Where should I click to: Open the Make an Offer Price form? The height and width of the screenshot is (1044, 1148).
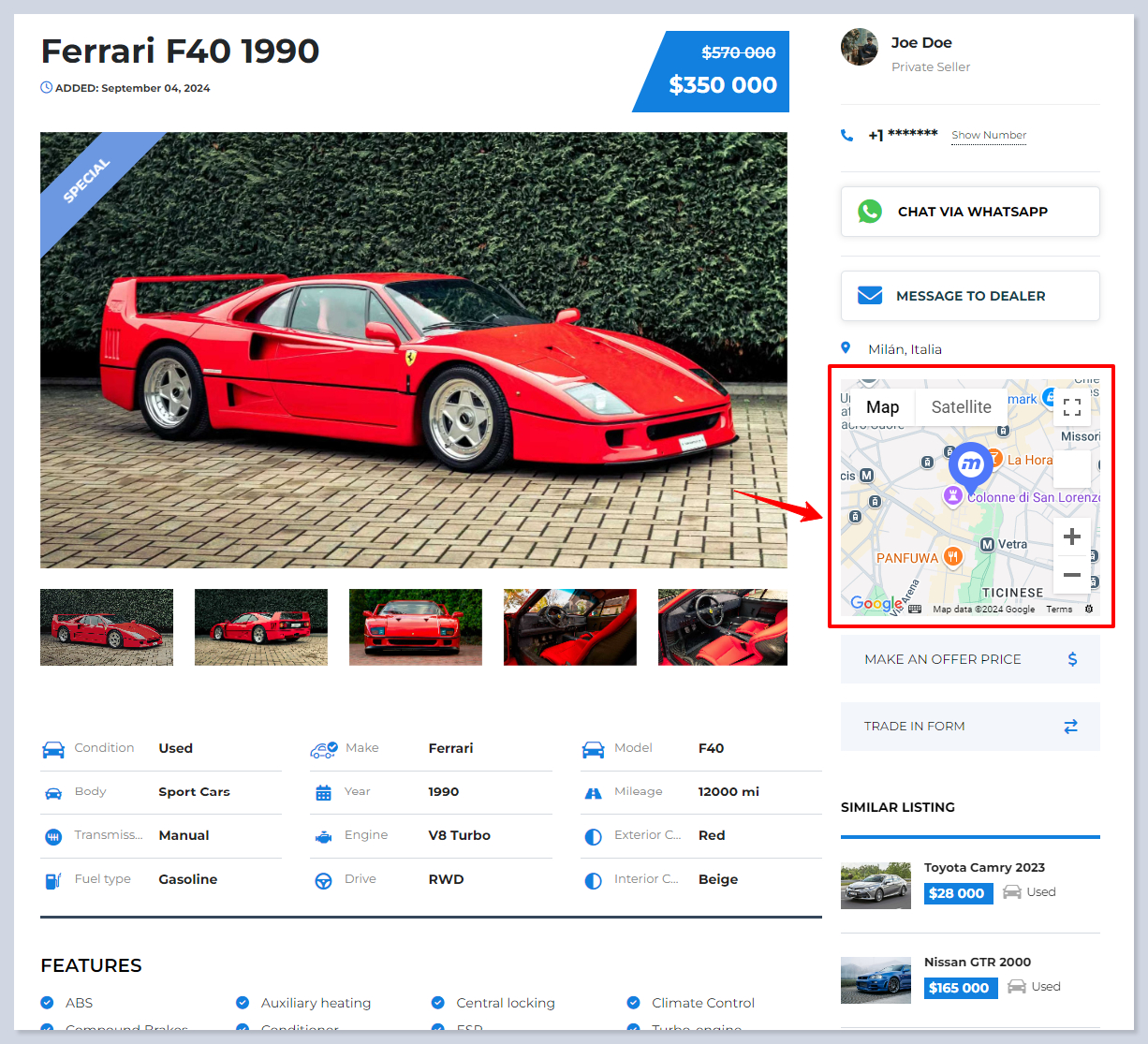tap(943, 659)
